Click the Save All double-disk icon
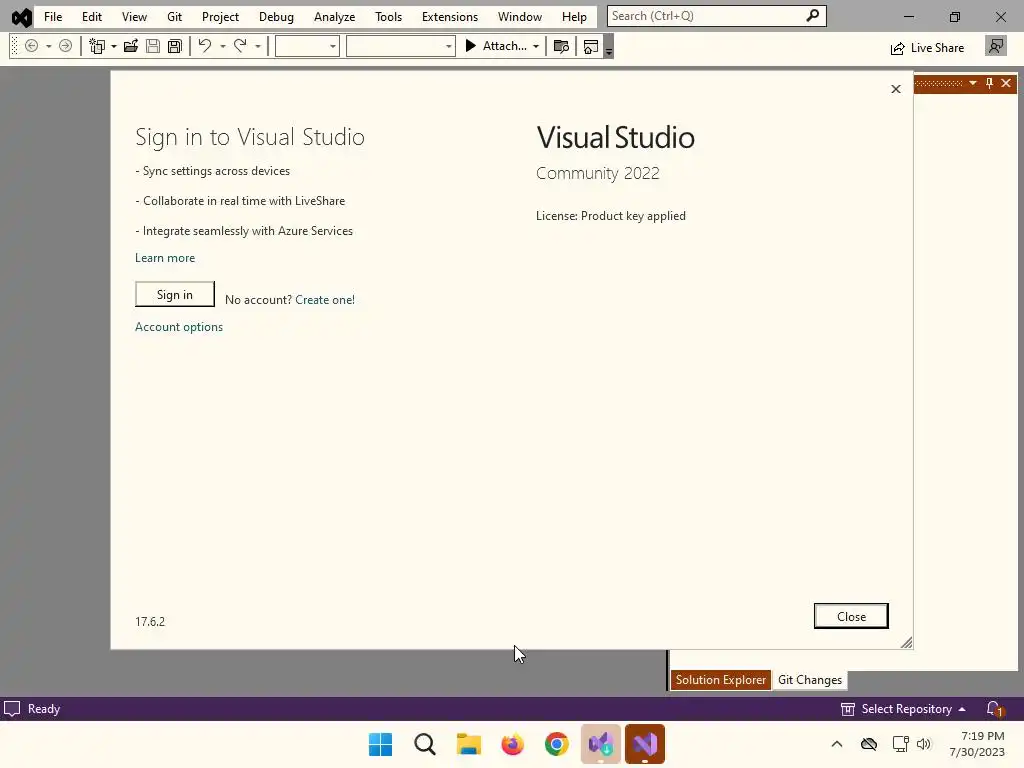 tap(174, 46)
